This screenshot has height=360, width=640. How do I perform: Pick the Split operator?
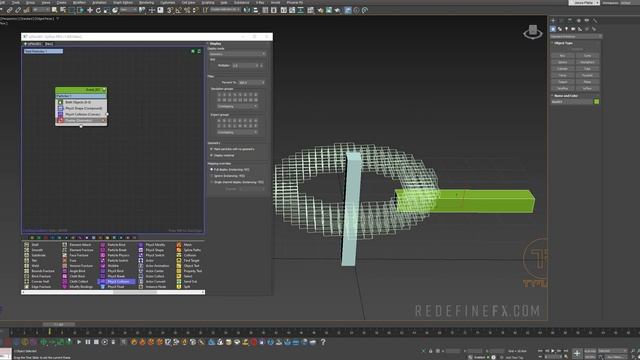(x=184, y=287)
